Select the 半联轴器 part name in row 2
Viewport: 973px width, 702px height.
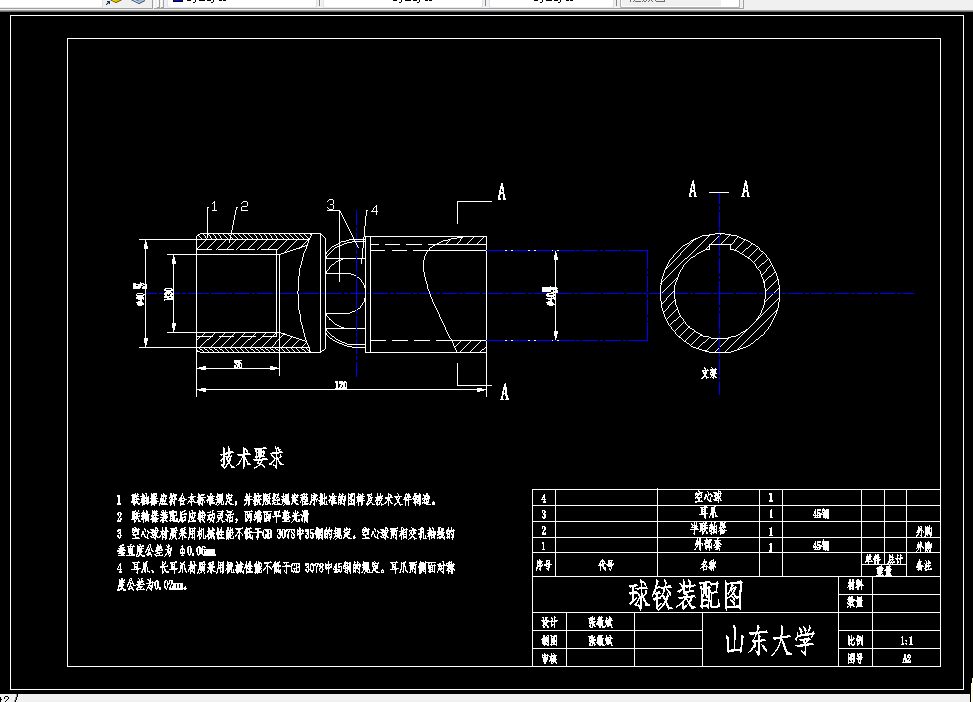point(708,529)
